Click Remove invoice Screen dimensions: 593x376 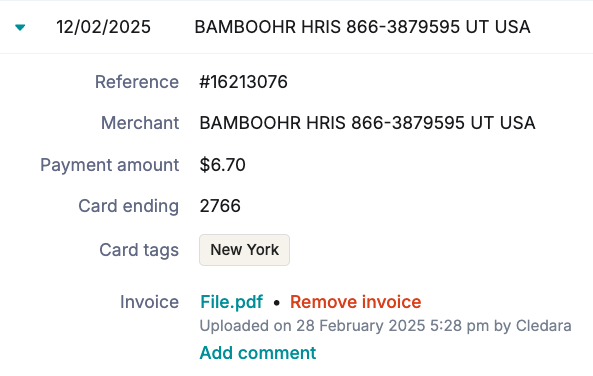[355, 302]
